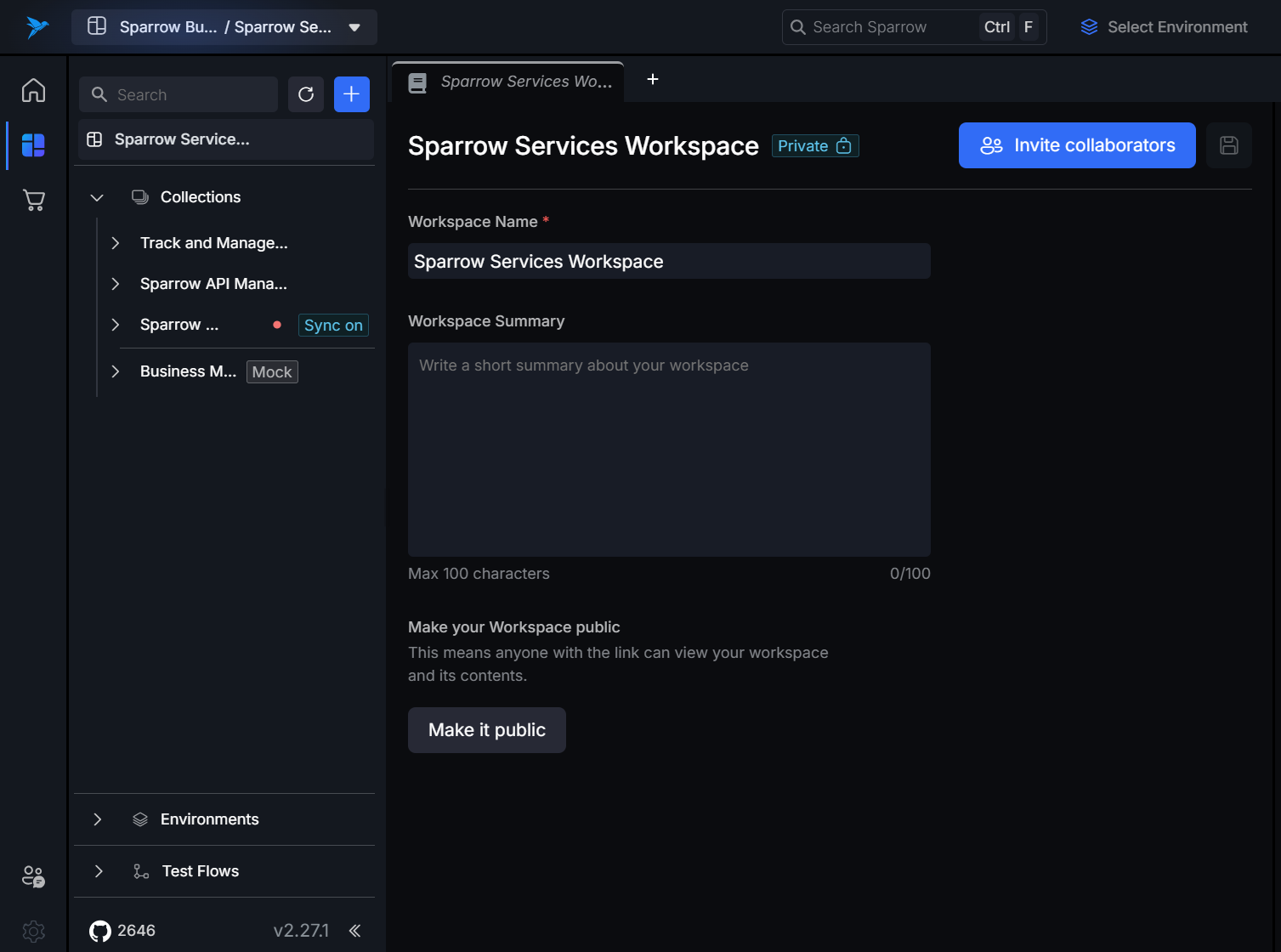Open the workspace switcher dropdown arrow
The height and width of the screenshot is (952, 1281).
pos(354,27)
